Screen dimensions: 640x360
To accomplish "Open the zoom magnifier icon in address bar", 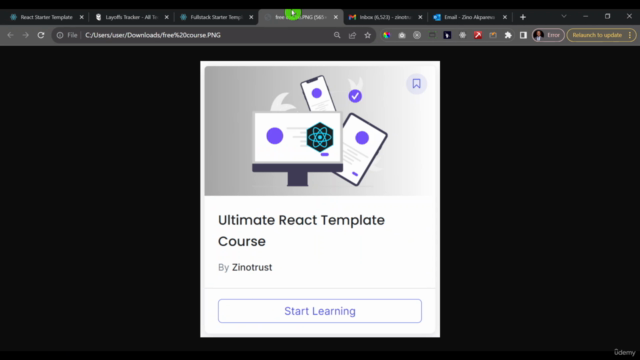I will click(337, 35).
